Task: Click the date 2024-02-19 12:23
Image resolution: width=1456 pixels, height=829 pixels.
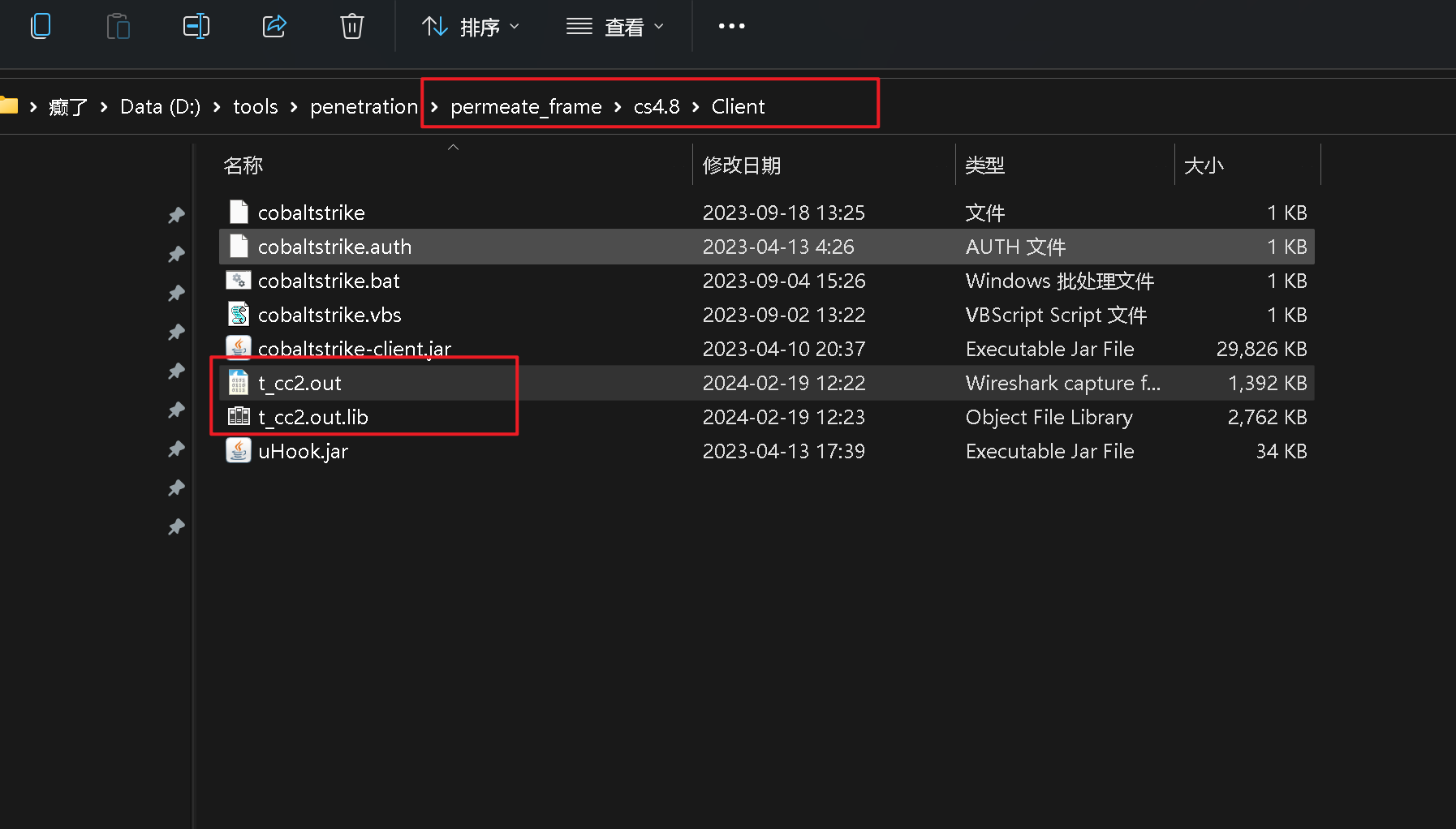Action: 783,417
